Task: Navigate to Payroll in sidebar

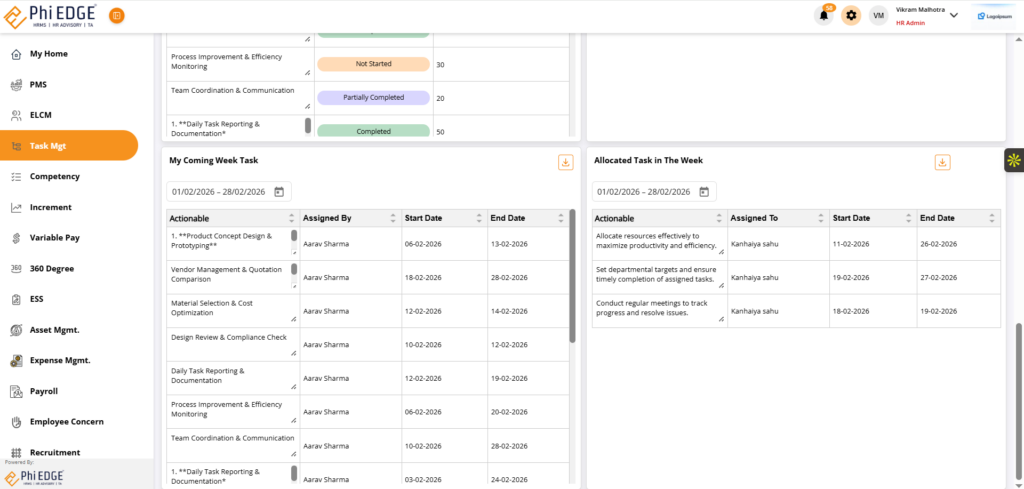Action: pos(43,391)
